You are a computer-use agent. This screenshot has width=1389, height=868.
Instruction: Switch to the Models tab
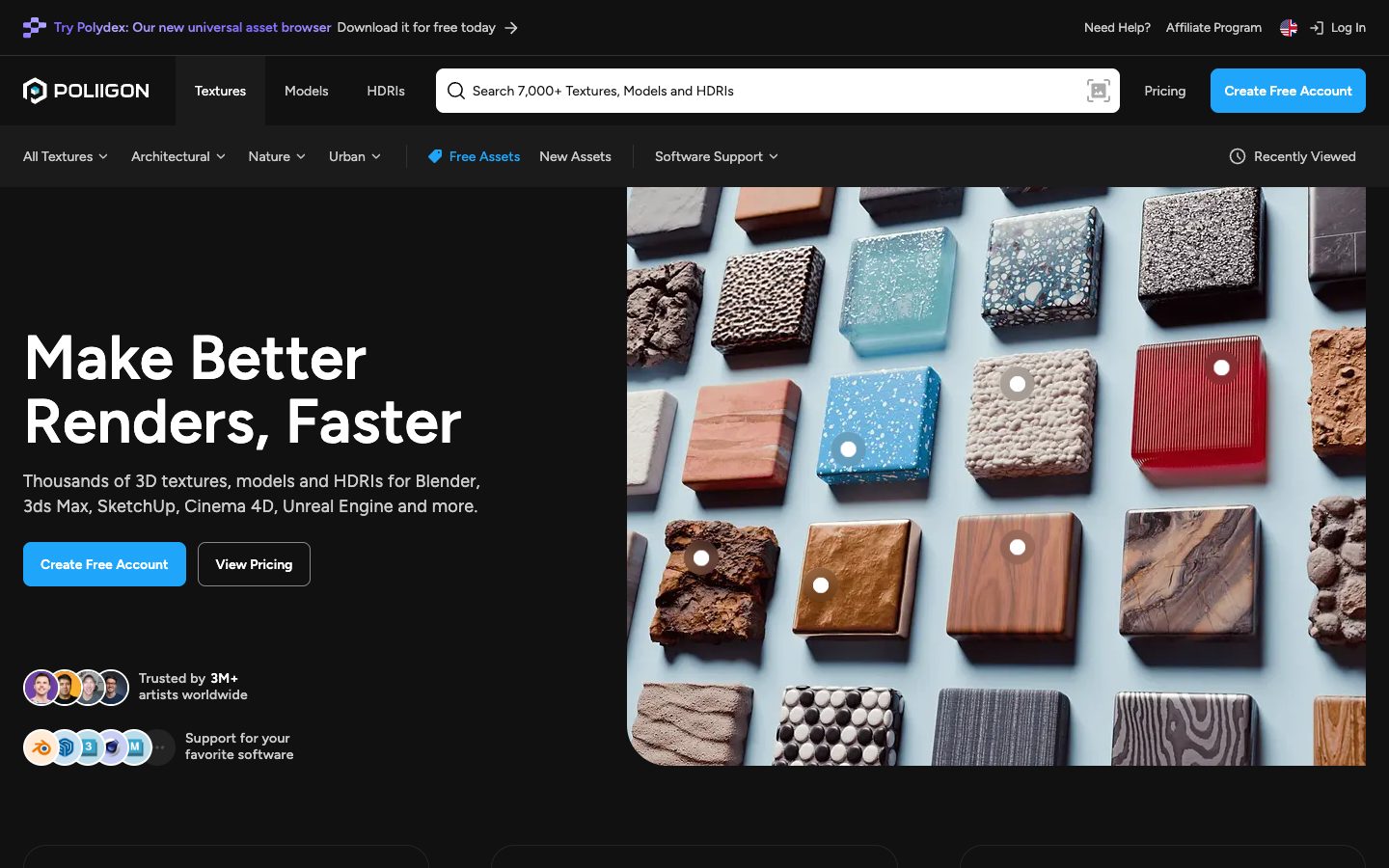point(307,91)
